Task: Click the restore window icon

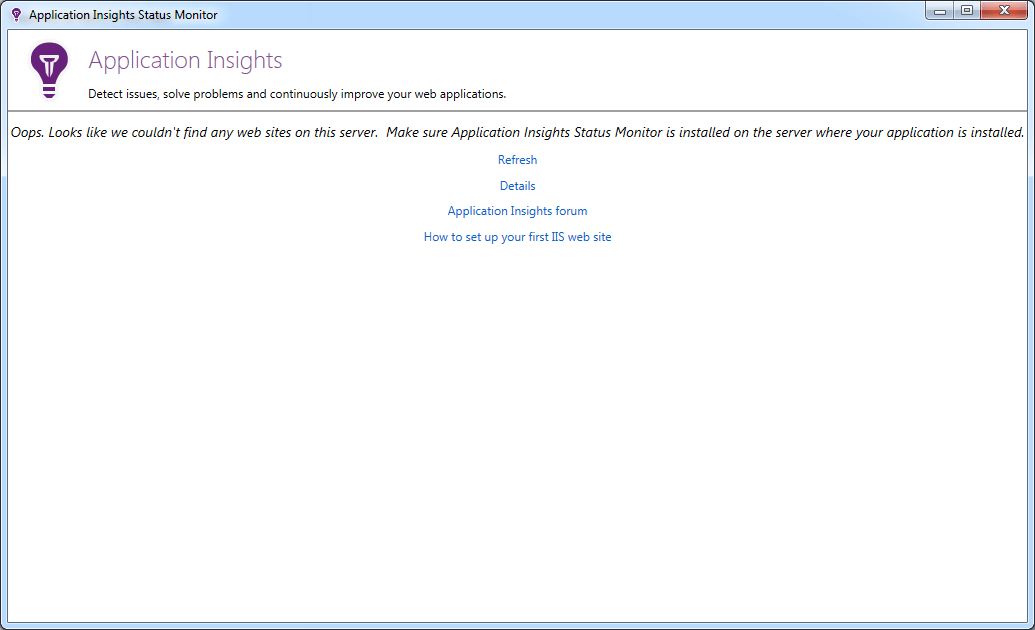Action: coord(966,10)
